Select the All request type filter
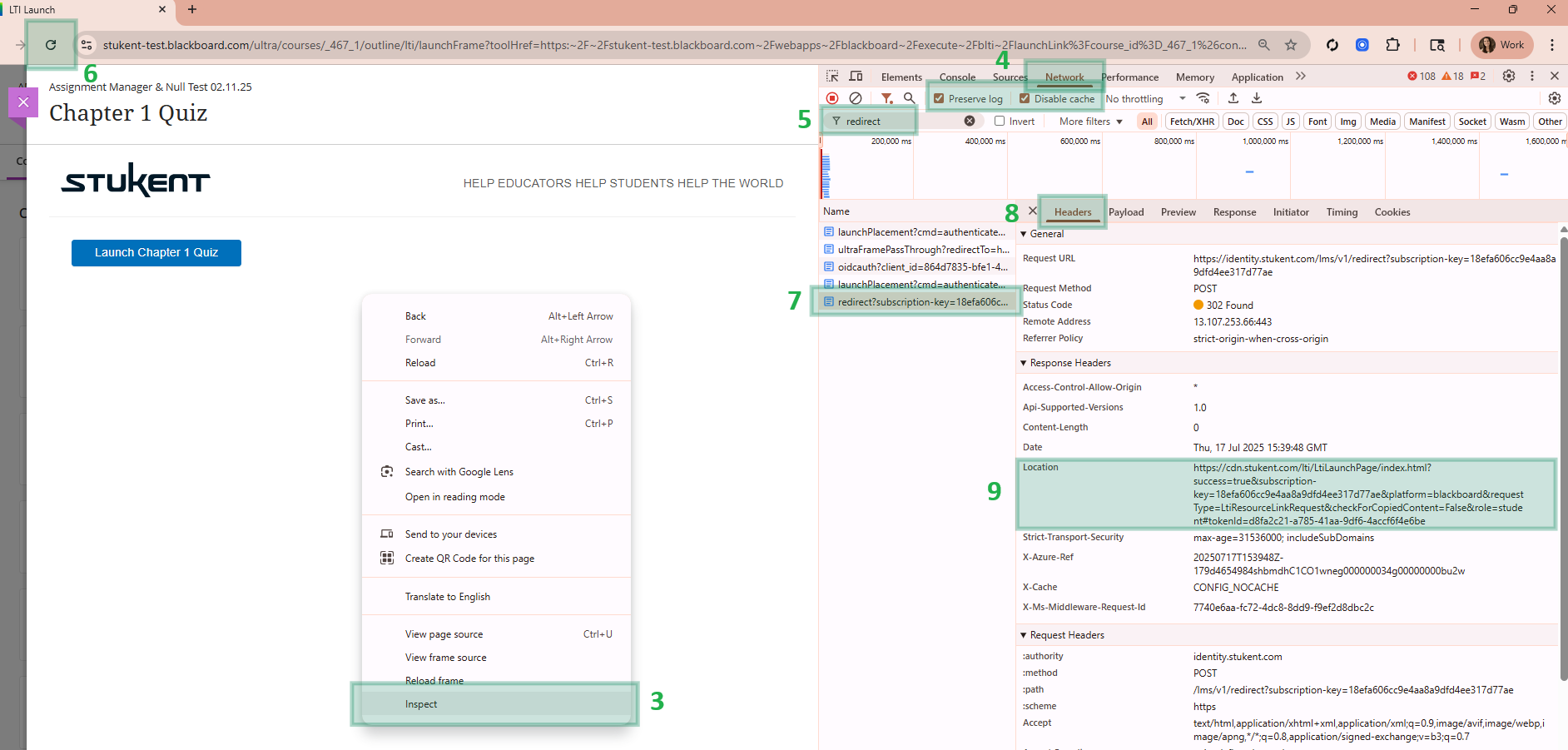 click(1147, 122)
